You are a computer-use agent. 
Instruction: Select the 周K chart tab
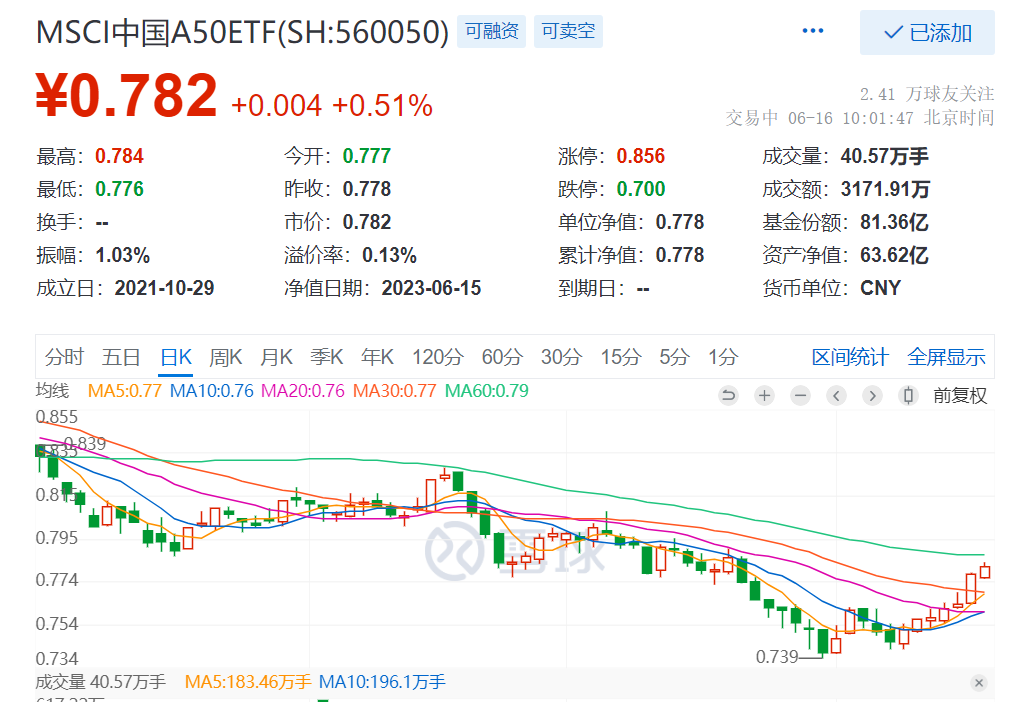click(226, 357)
